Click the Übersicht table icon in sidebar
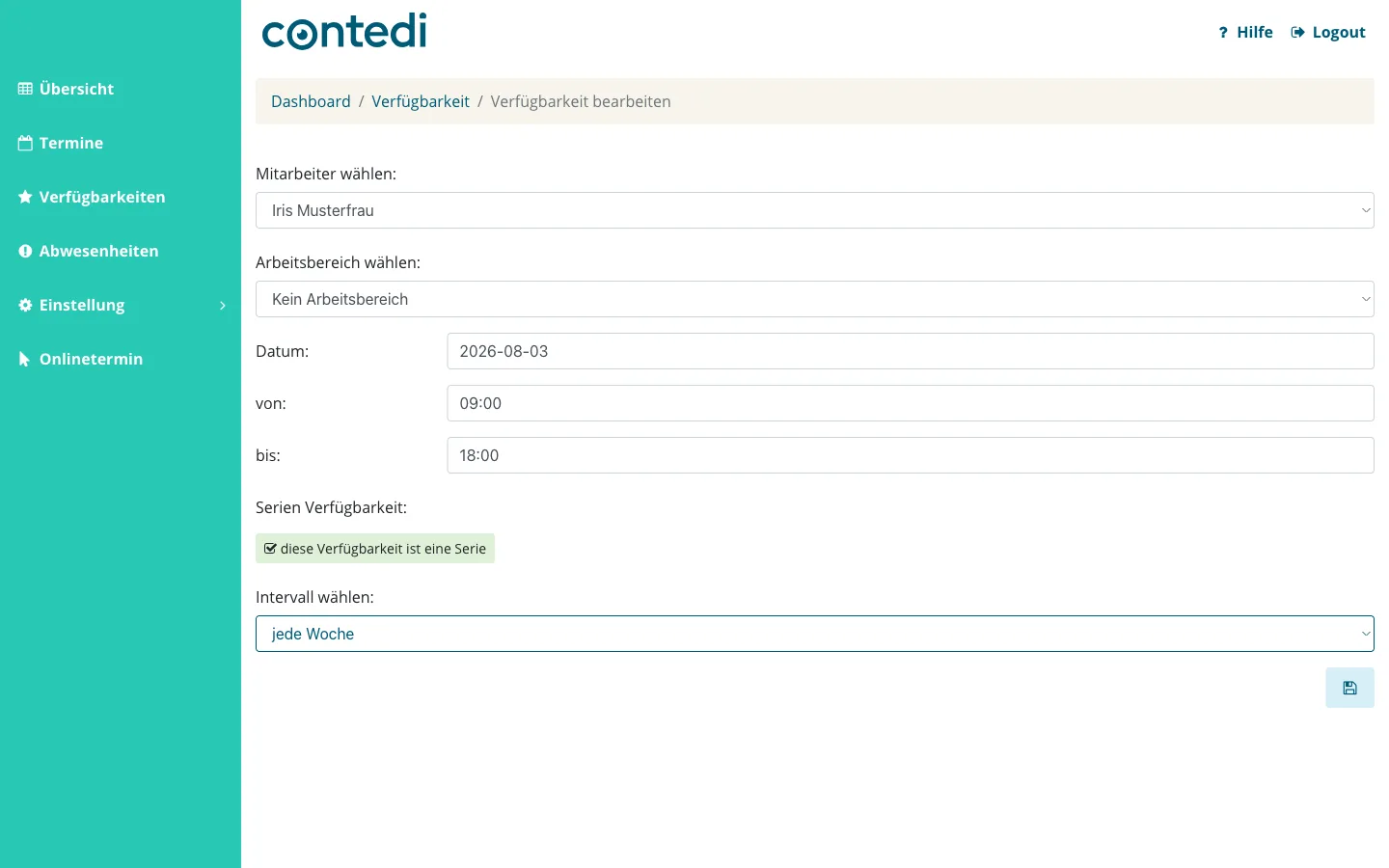1389x868 pixels. pos(25,89)
